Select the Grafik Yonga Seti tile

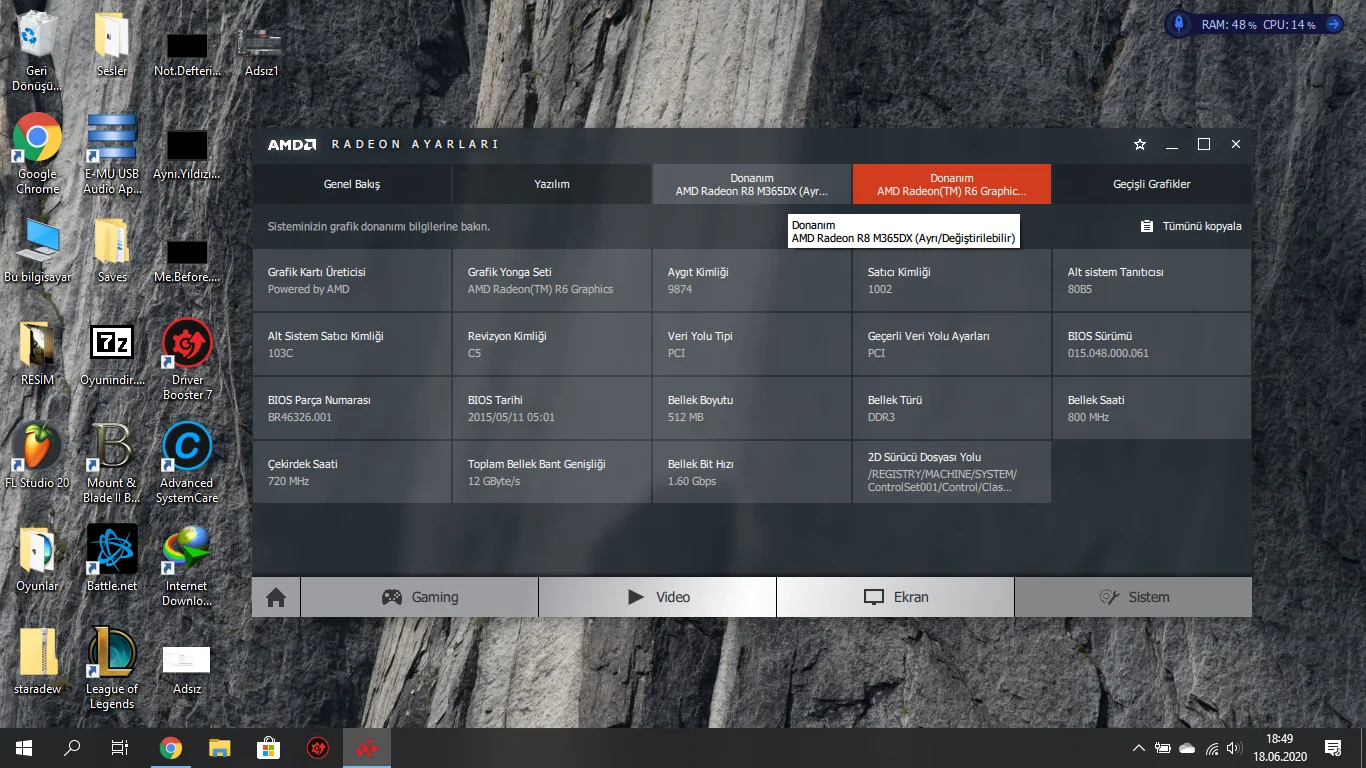(x=552, y=280)
